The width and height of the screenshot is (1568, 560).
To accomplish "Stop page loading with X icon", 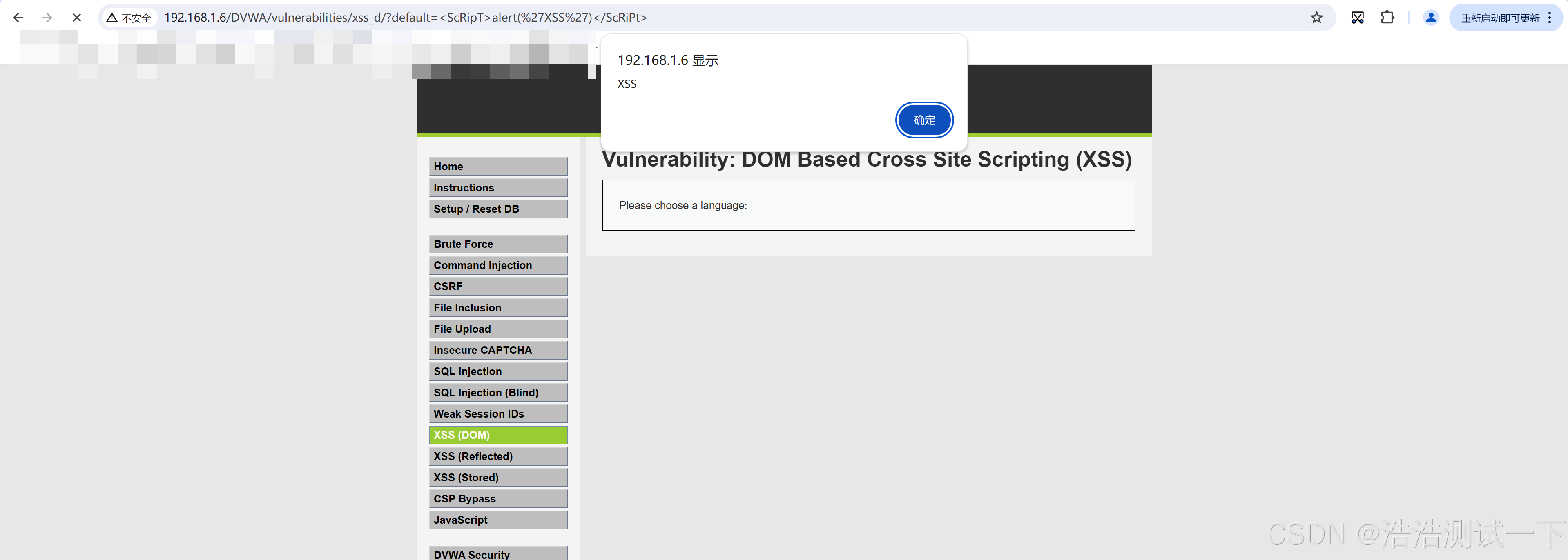I will (x=77, y=18).
